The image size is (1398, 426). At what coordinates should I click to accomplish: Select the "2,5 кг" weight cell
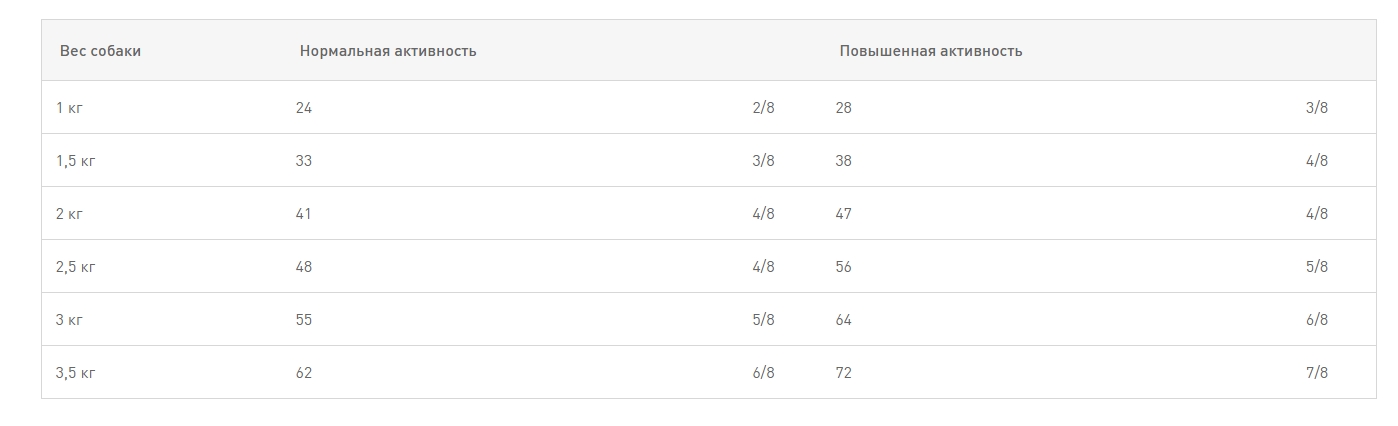tap(76, 267)
